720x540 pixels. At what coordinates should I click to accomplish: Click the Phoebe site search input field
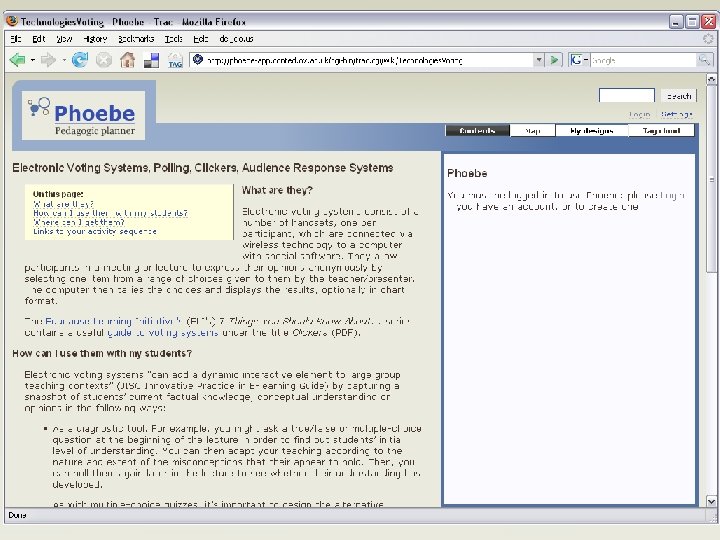click(x=626, y=96)
